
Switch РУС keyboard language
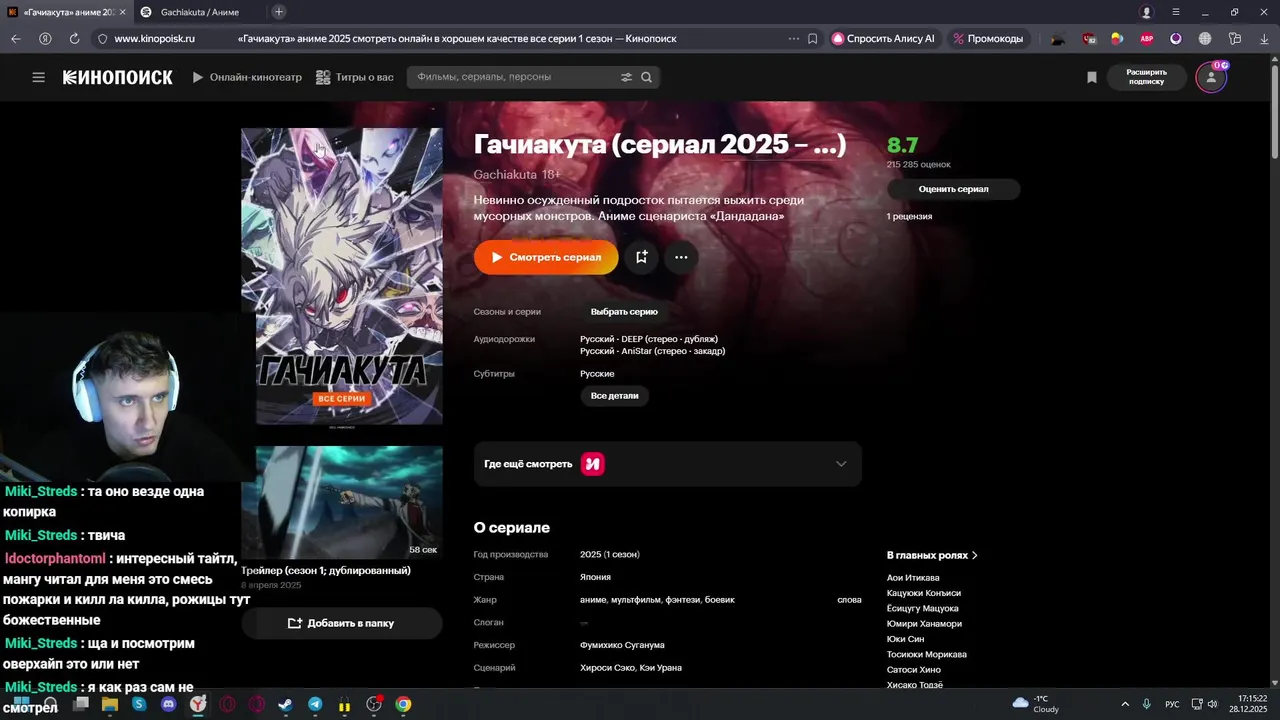1172,704
